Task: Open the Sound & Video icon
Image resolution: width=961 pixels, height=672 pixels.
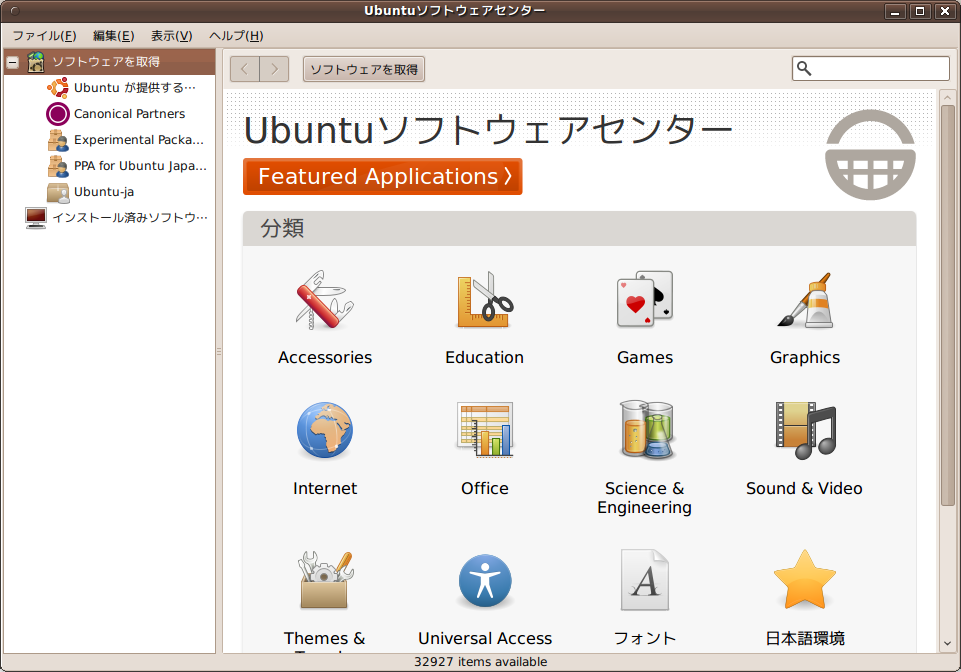Action: [x=806, y=430]
